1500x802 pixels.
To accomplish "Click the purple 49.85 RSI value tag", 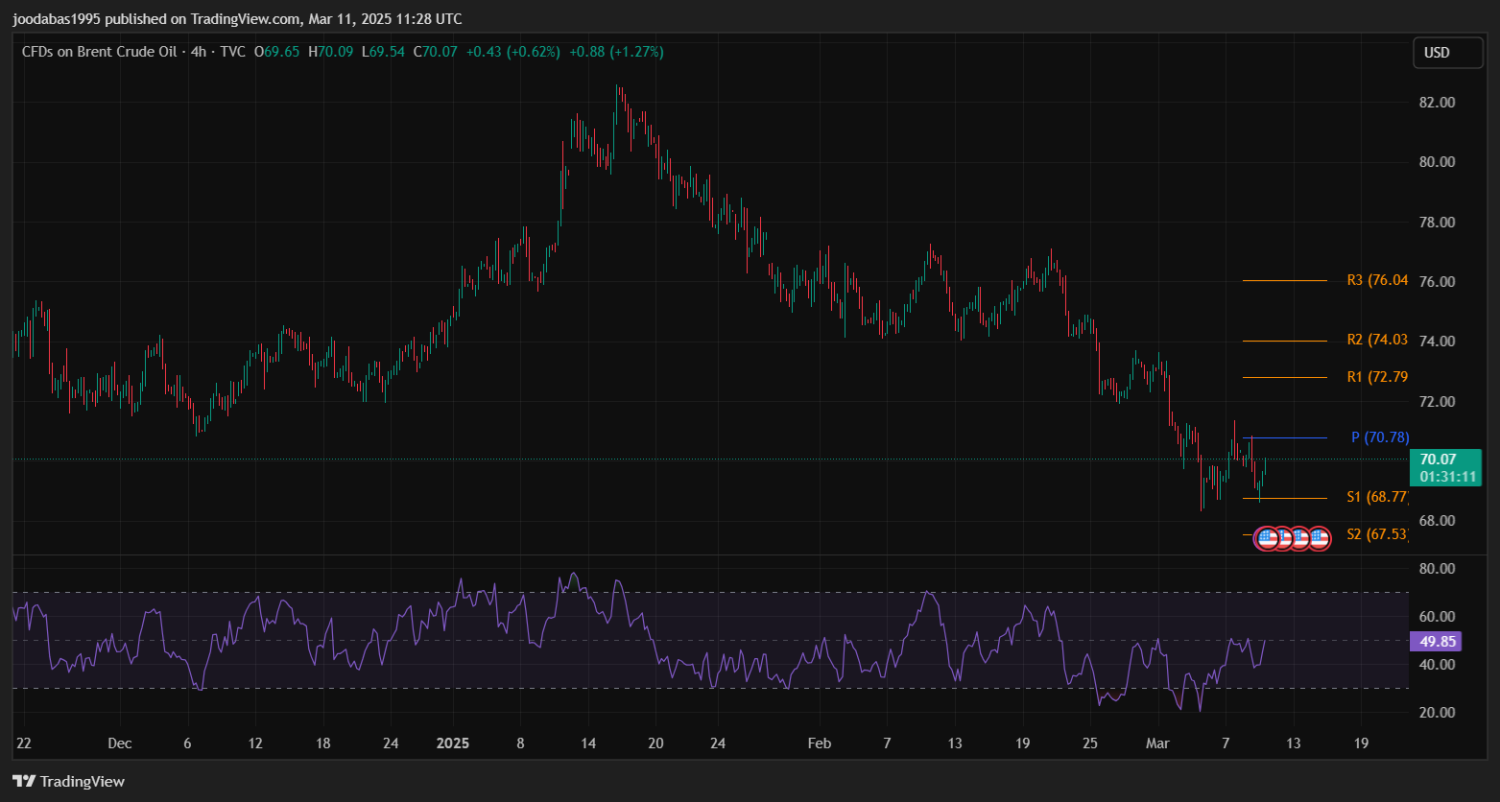I will [x=1438, y=641].
